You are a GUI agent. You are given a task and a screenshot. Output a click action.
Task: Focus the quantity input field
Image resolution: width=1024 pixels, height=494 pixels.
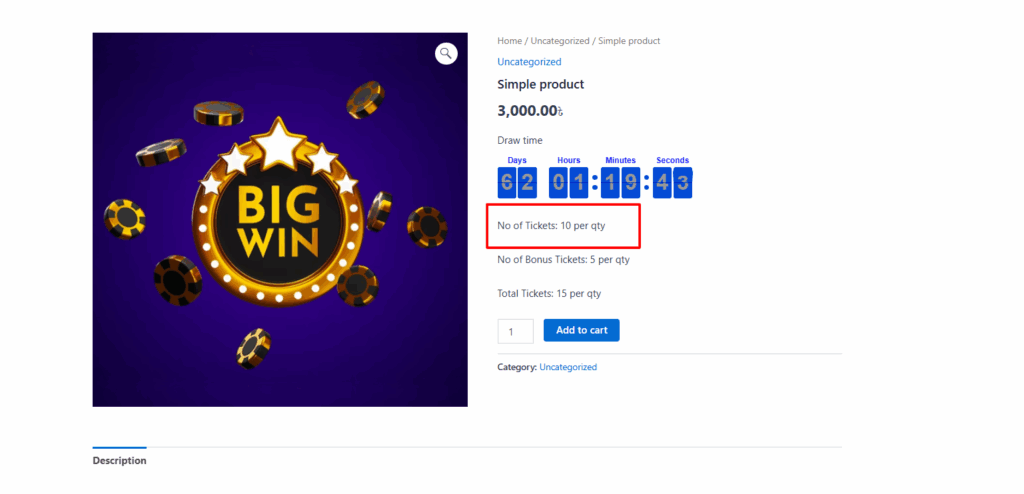(x=515, y=331)
